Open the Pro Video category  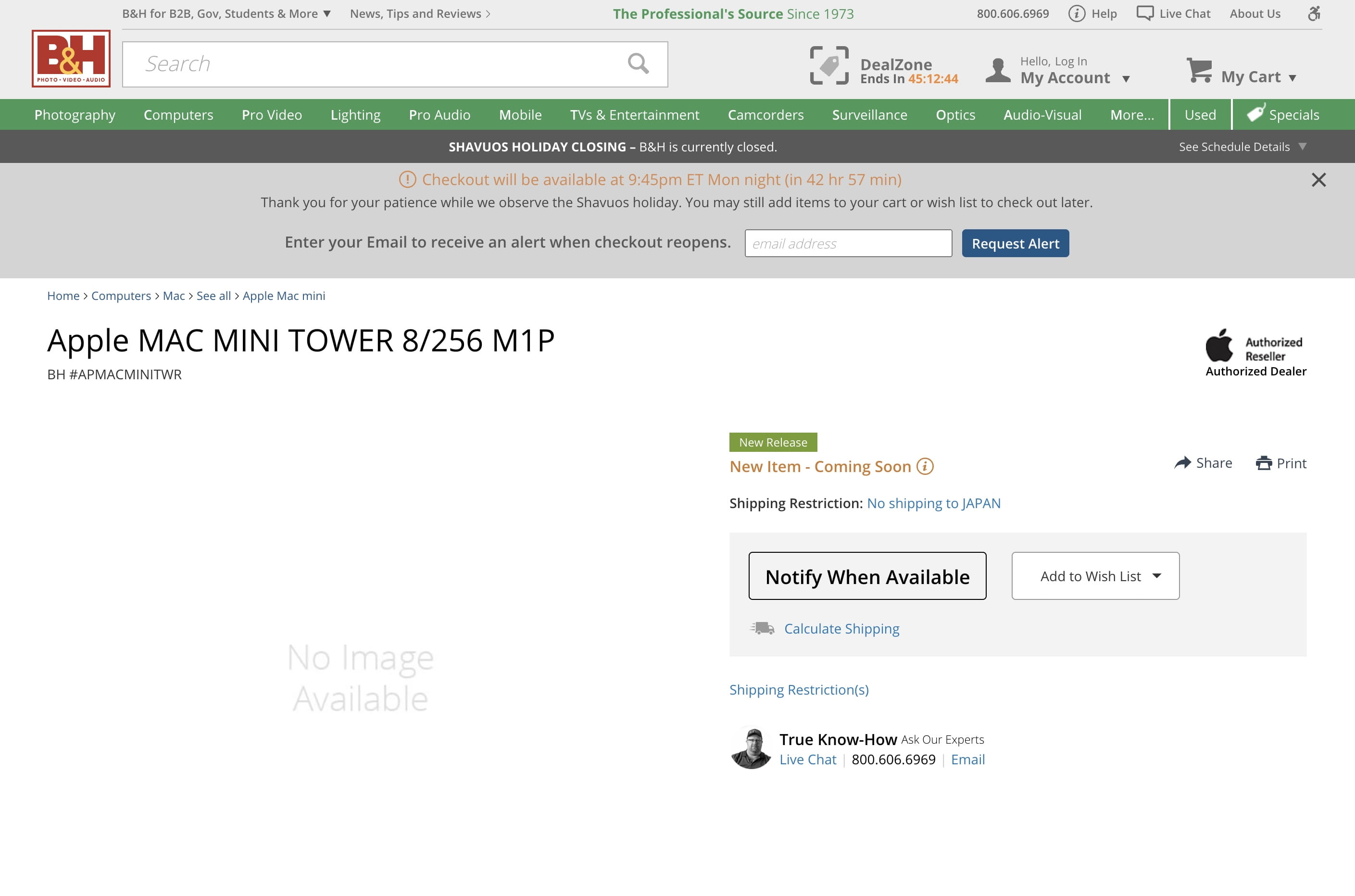272,115
